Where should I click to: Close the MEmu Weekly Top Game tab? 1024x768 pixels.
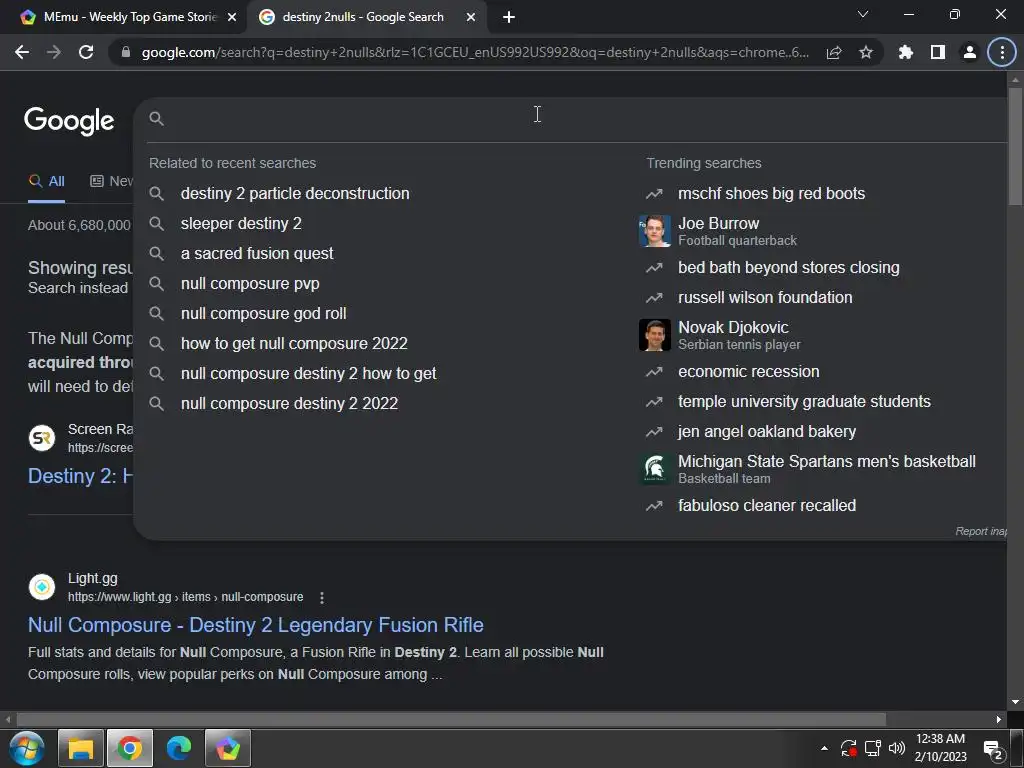coord(232,17)
